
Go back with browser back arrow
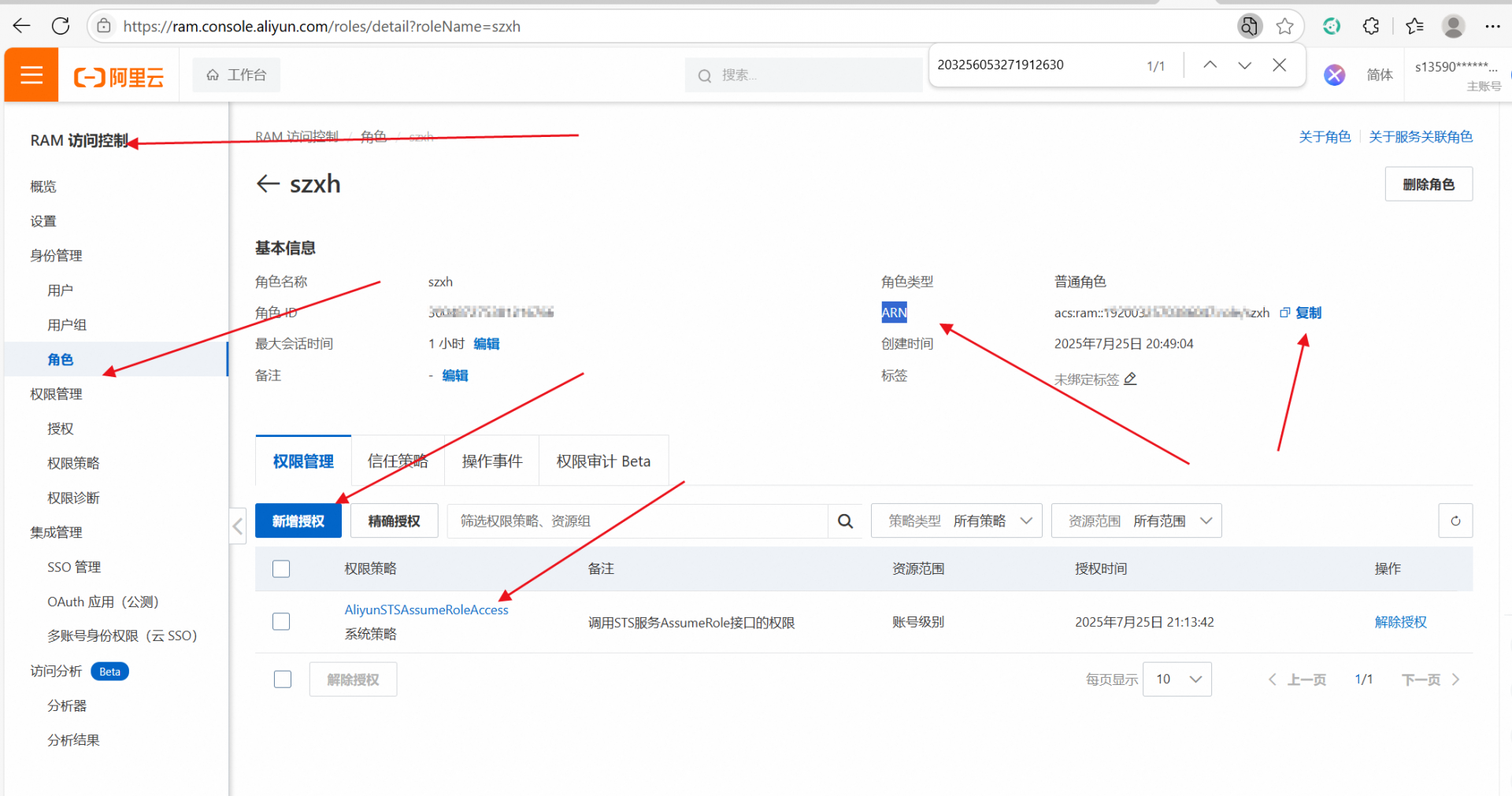21,26
